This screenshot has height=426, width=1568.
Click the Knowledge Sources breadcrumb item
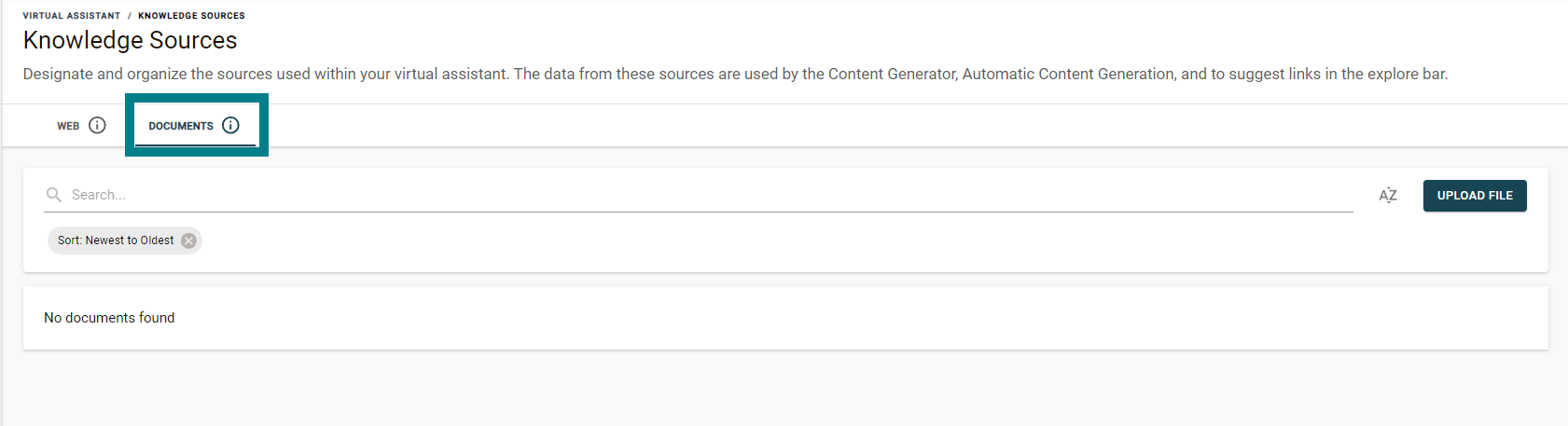coord(191,16)
